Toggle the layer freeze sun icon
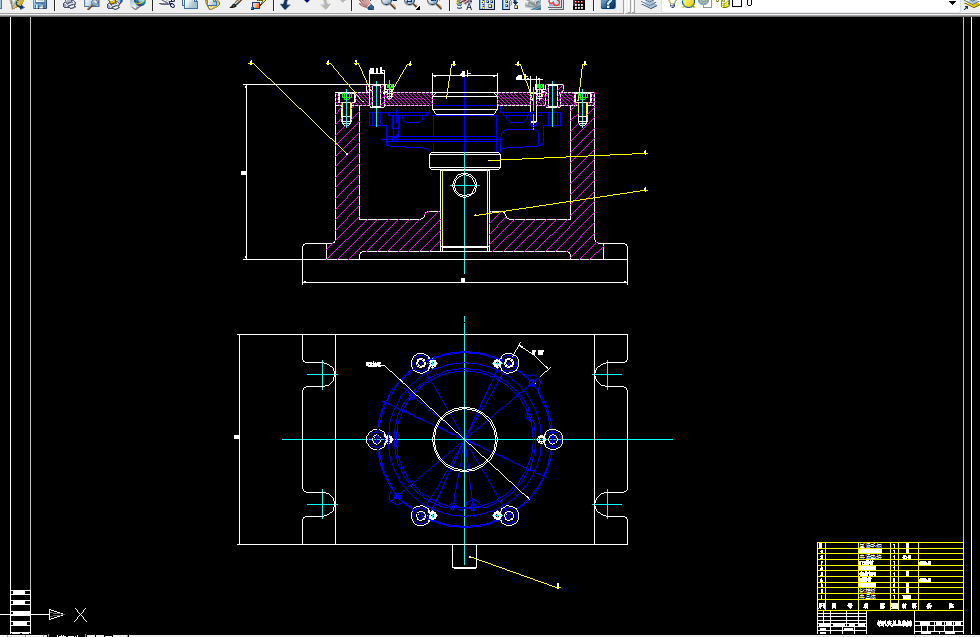 [688, 3]
